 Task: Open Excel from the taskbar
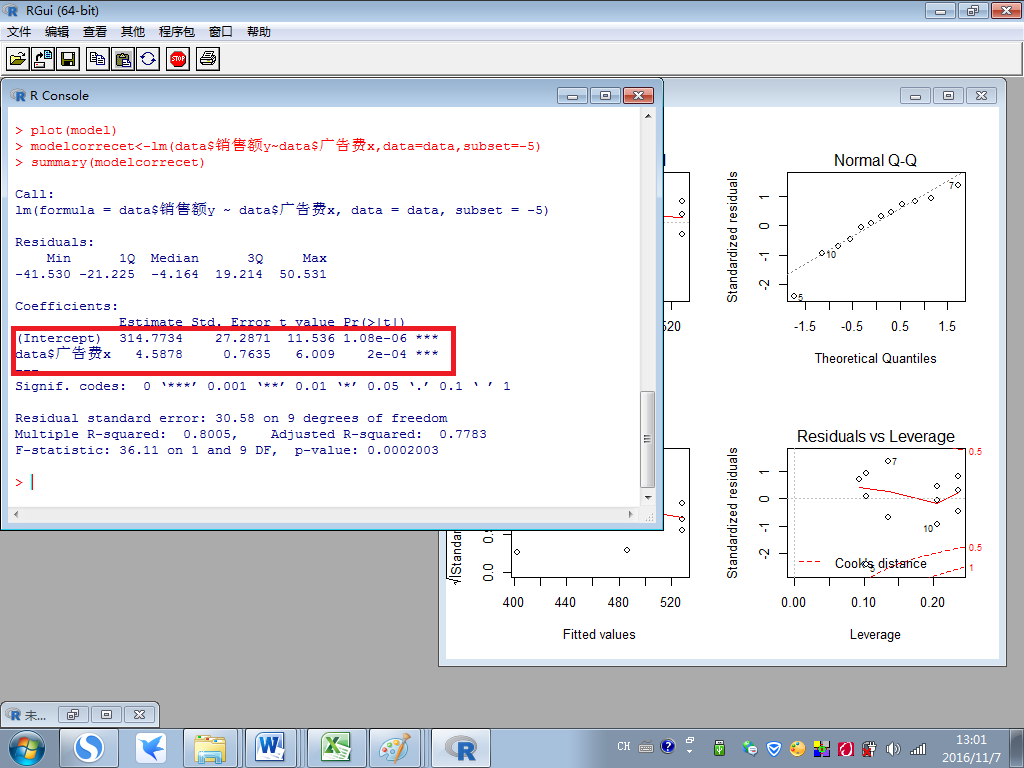tap(333, 747)
